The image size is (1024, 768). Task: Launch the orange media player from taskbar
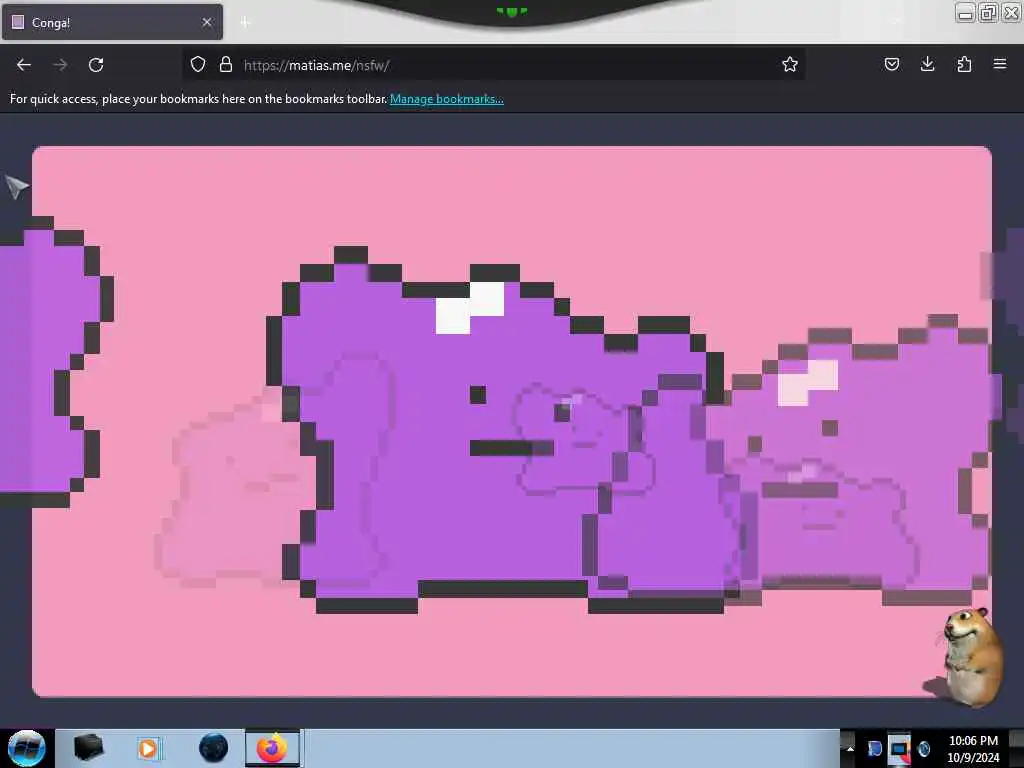(148, 748)
